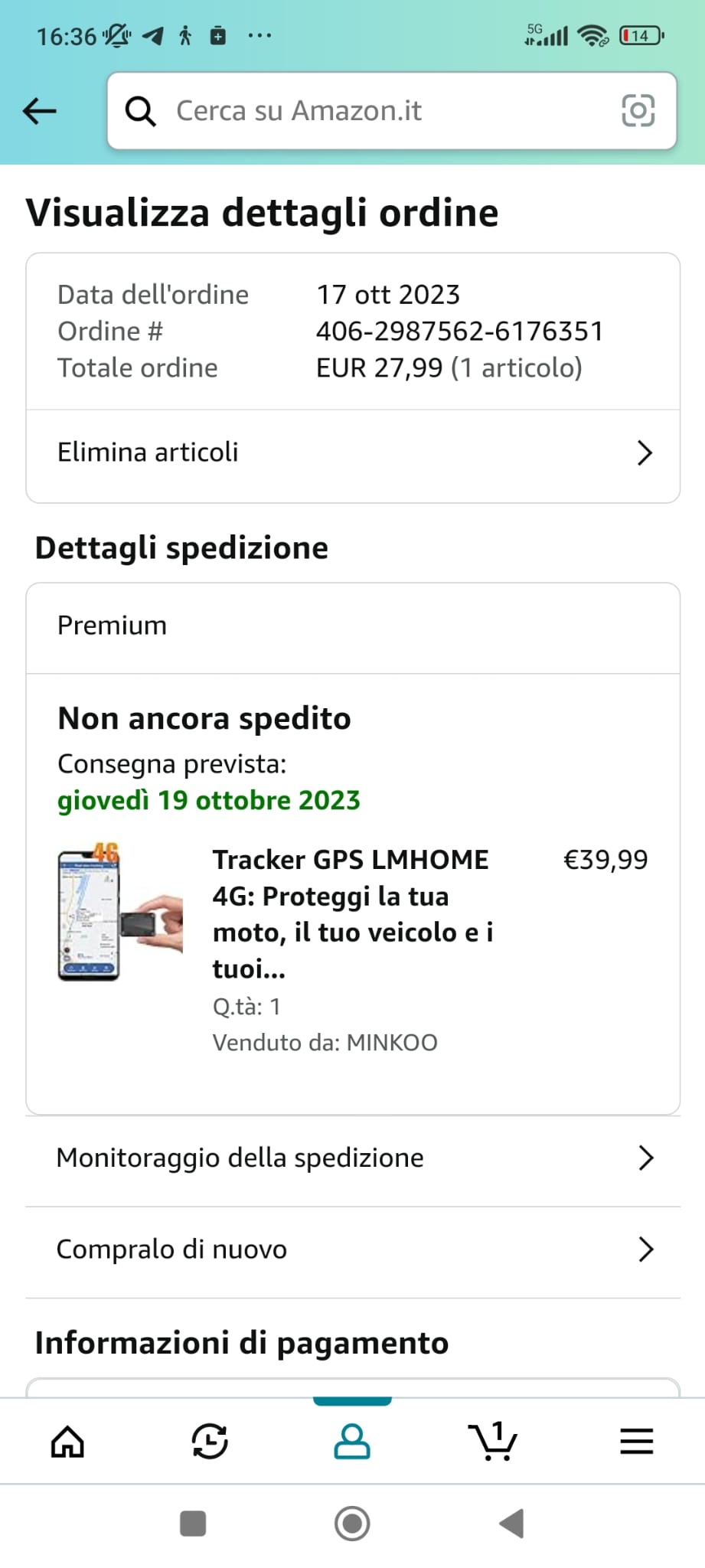Open the account profile tab
This screenshot has width=705, height=1568.
click(x=352, y=1442)
